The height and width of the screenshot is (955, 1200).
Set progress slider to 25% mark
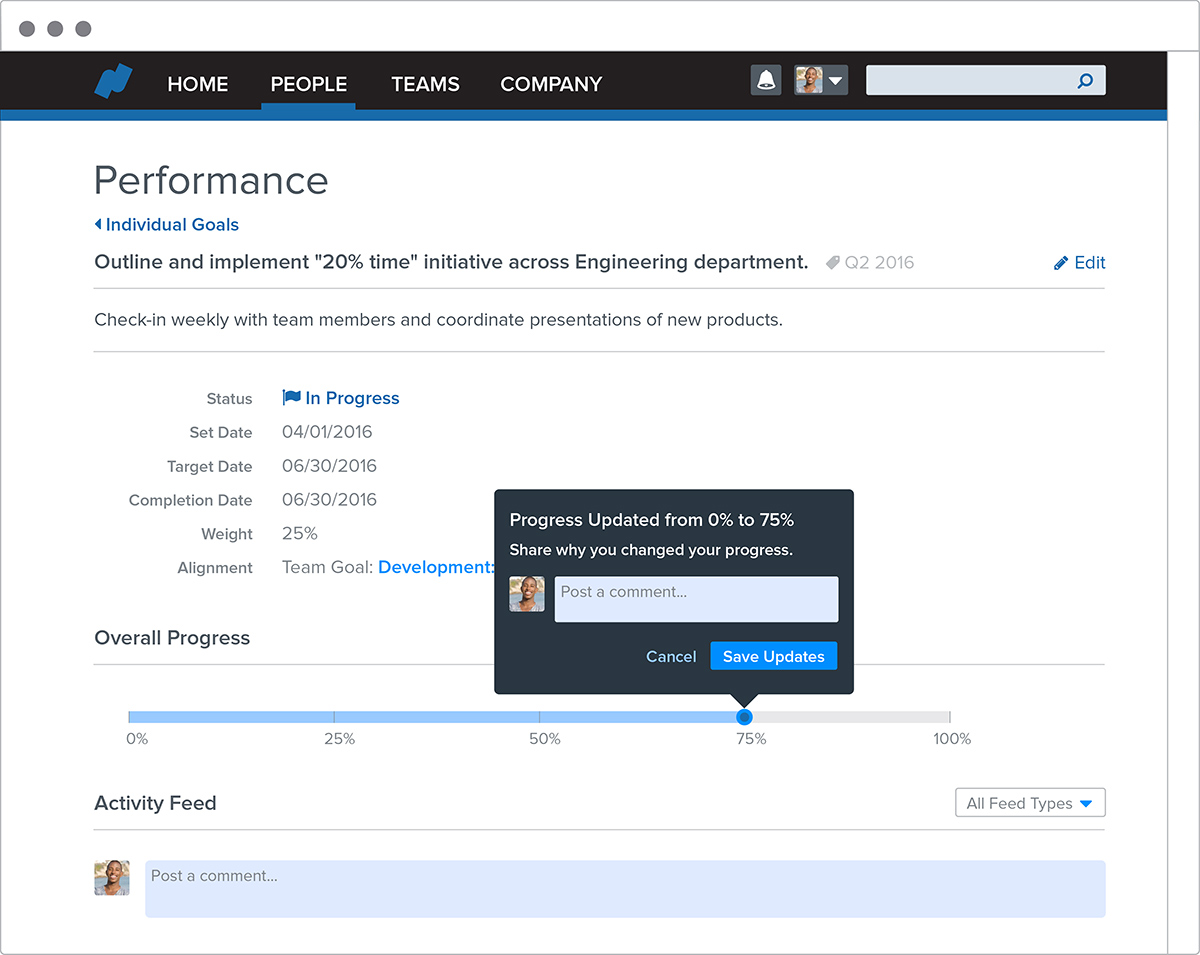pos(334,717)
